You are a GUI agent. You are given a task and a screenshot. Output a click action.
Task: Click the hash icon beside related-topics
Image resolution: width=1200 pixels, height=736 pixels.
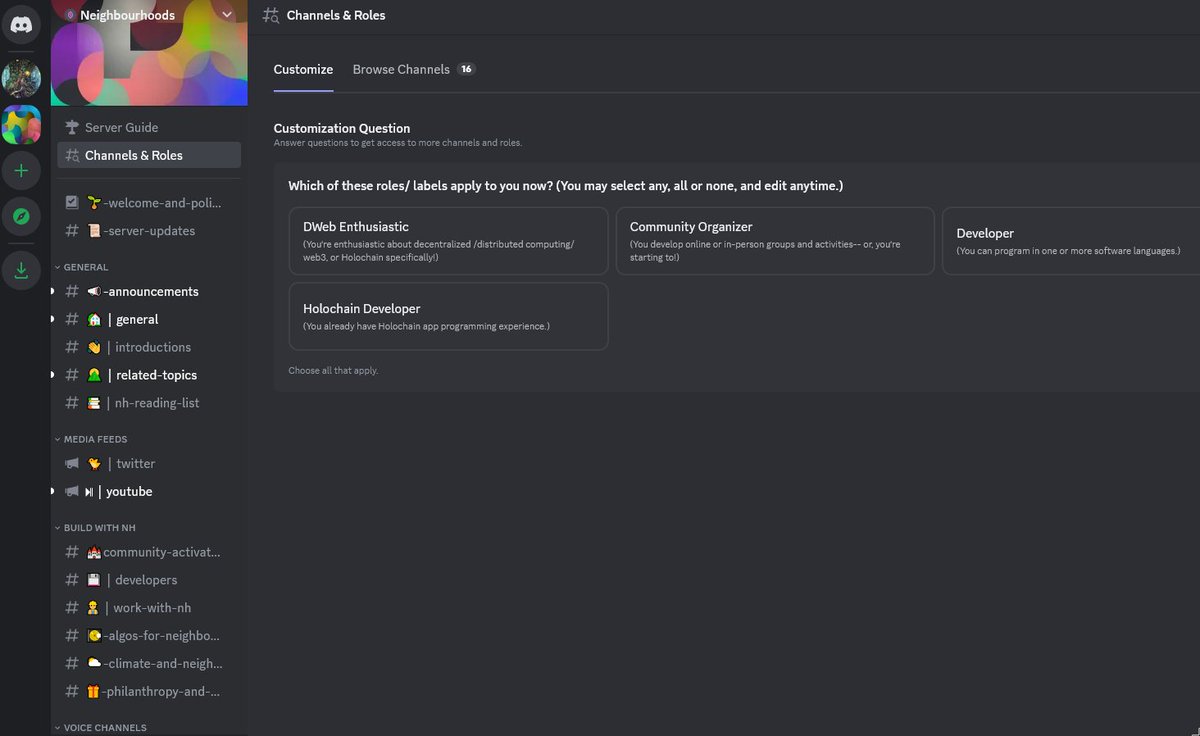click(71, 375)
